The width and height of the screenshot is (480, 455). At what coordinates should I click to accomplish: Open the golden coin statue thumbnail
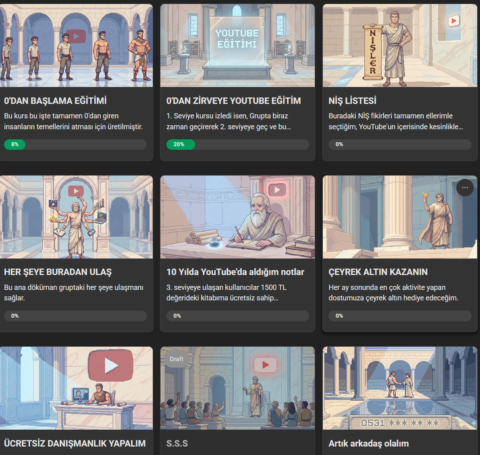pos(400,217)
